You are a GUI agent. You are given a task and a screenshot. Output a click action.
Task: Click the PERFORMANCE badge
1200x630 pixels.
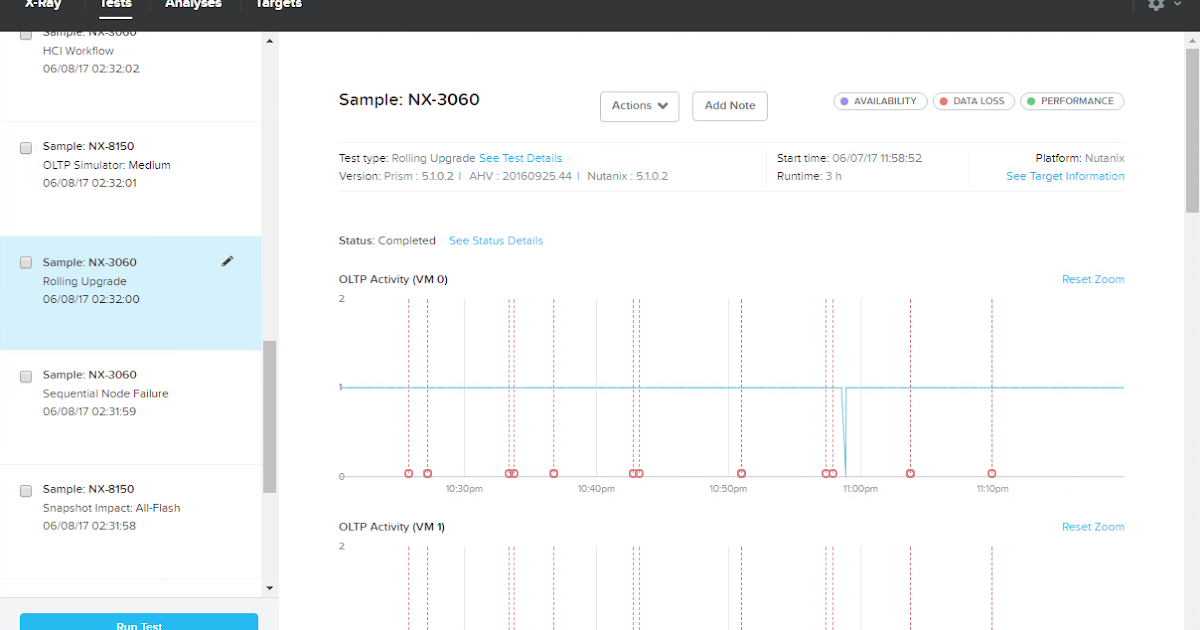pos(1072,101)
